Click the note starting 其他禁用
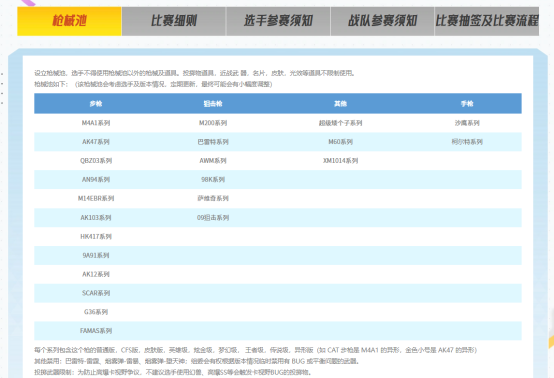The width and height of the screenshot is (554, 378). pyautogui.click(x=197, y=361)
